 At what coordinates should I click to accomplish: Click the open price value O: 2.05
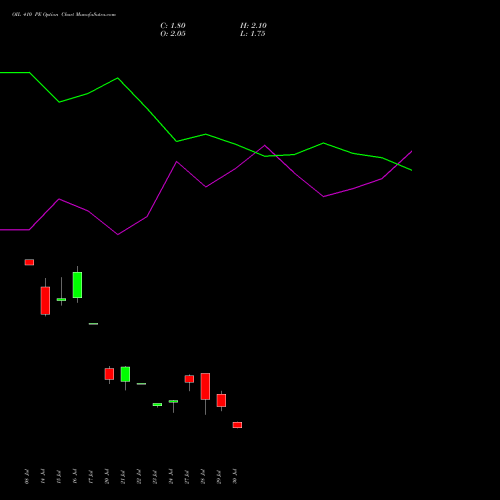173,34
